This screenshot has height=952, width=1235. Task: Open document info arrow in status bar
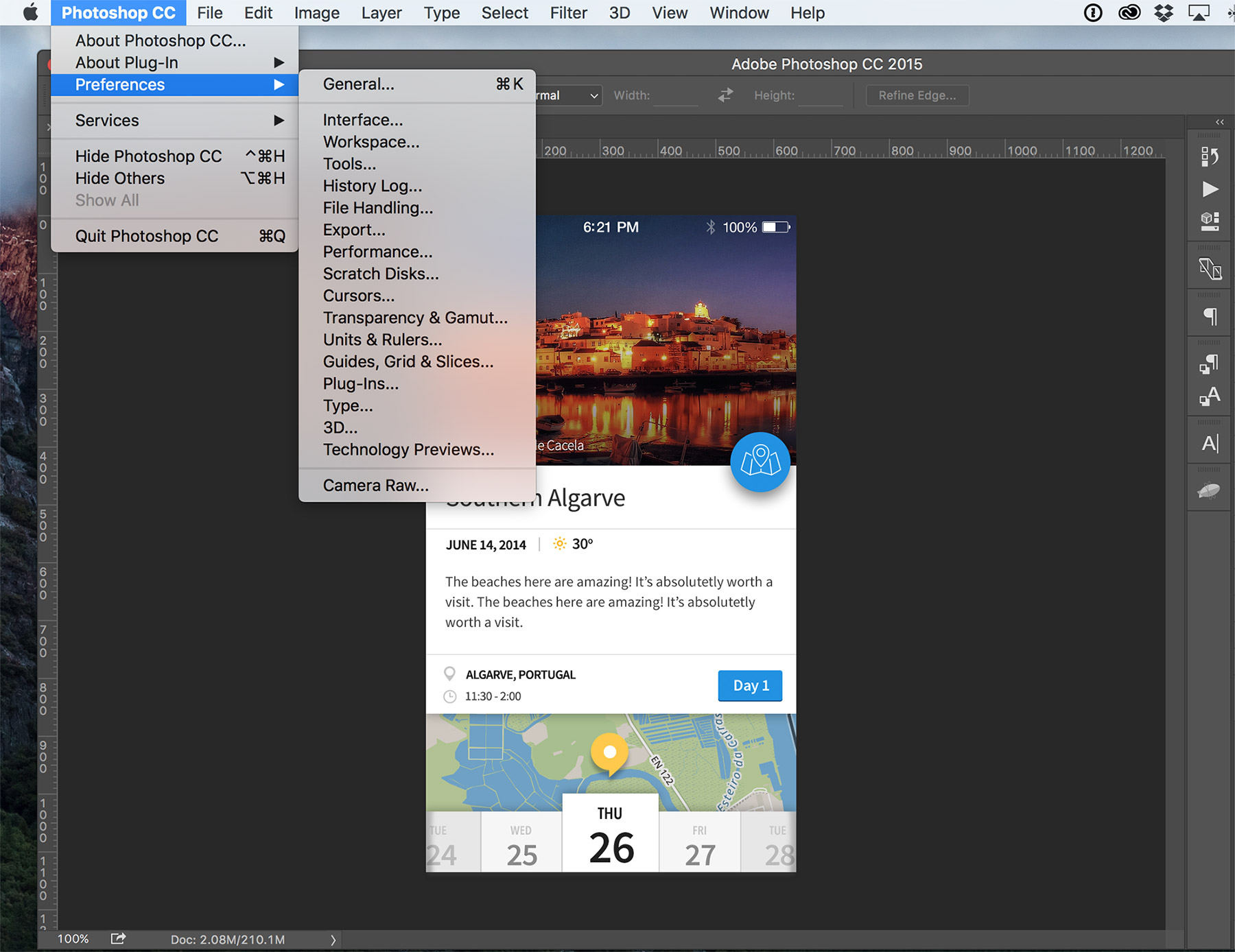pos(333,940)
